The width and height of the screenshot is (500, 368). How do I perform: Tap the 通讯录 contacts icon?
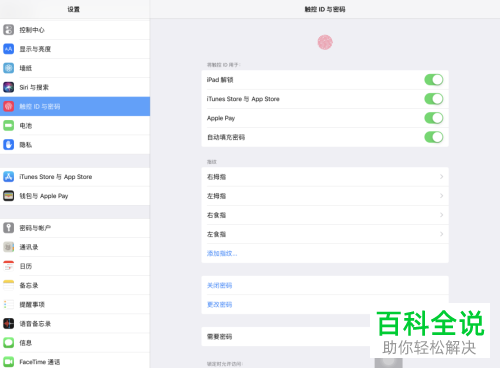[x=9, y=247]
